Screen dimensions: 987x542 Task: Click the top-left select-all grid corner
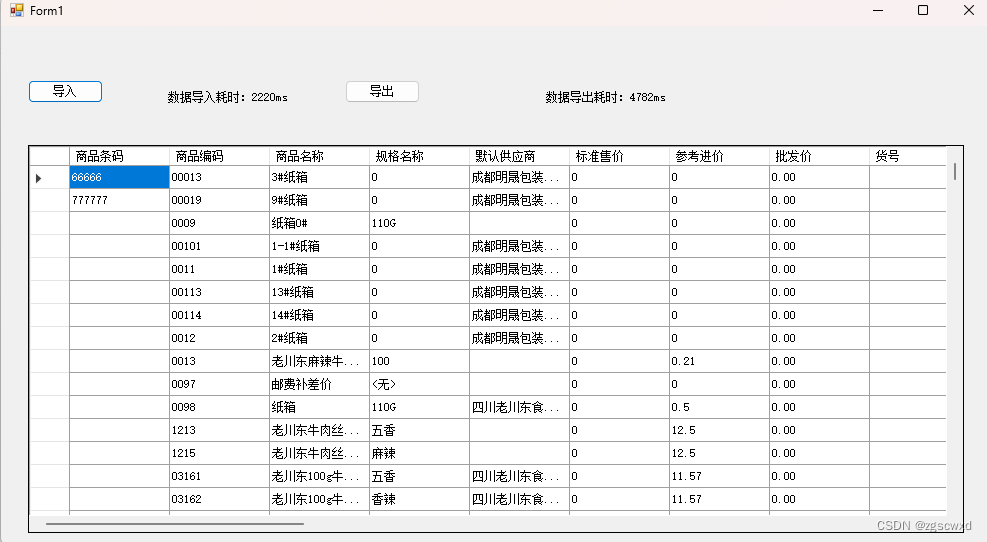coord(50,156)
